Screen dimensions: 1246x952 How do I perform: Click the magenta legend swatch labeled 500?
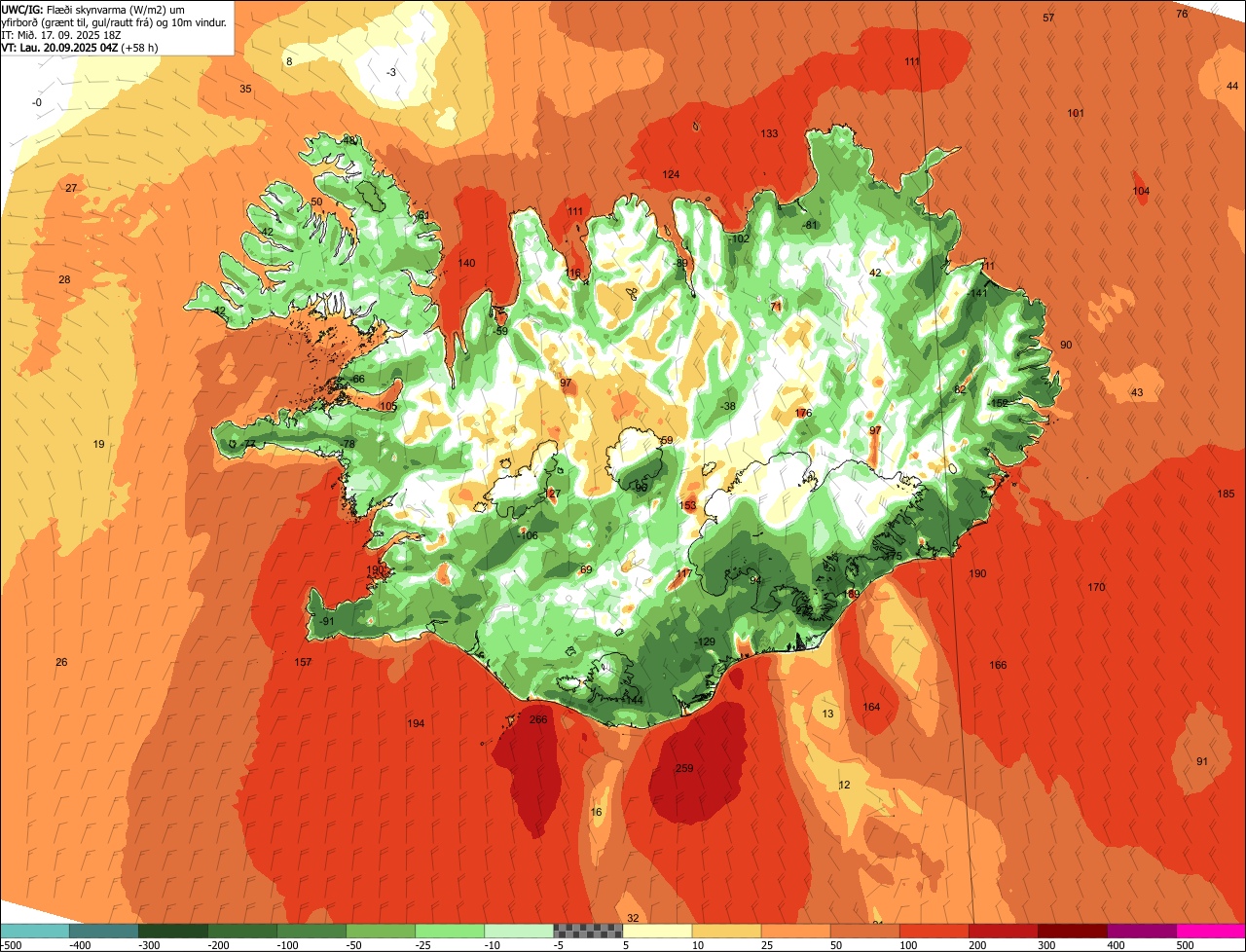(x=1210, y=932)
